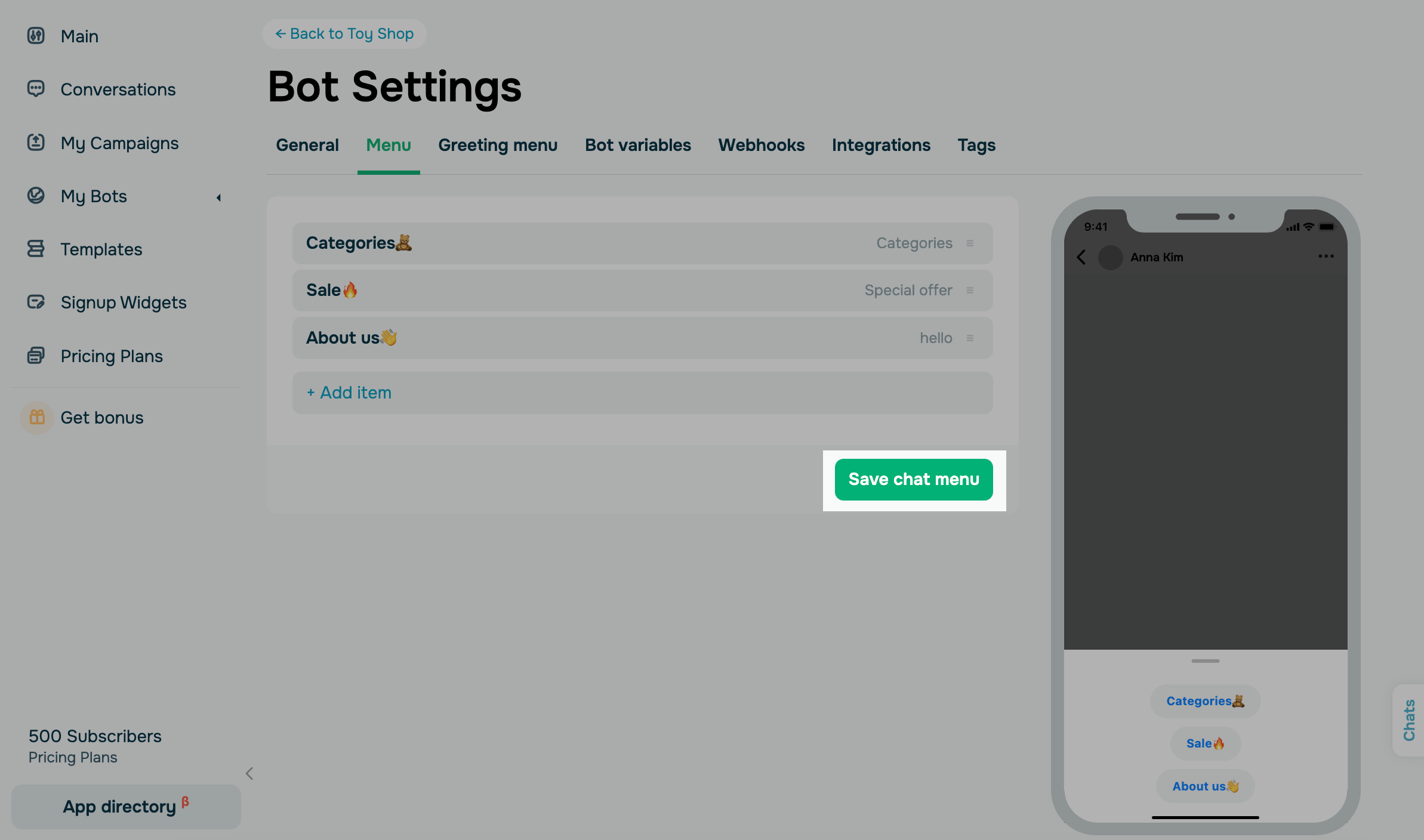Viewport: 1424px width, 840px height.
Task: Click the drag handle on Sale row
Action: [970, 290]
